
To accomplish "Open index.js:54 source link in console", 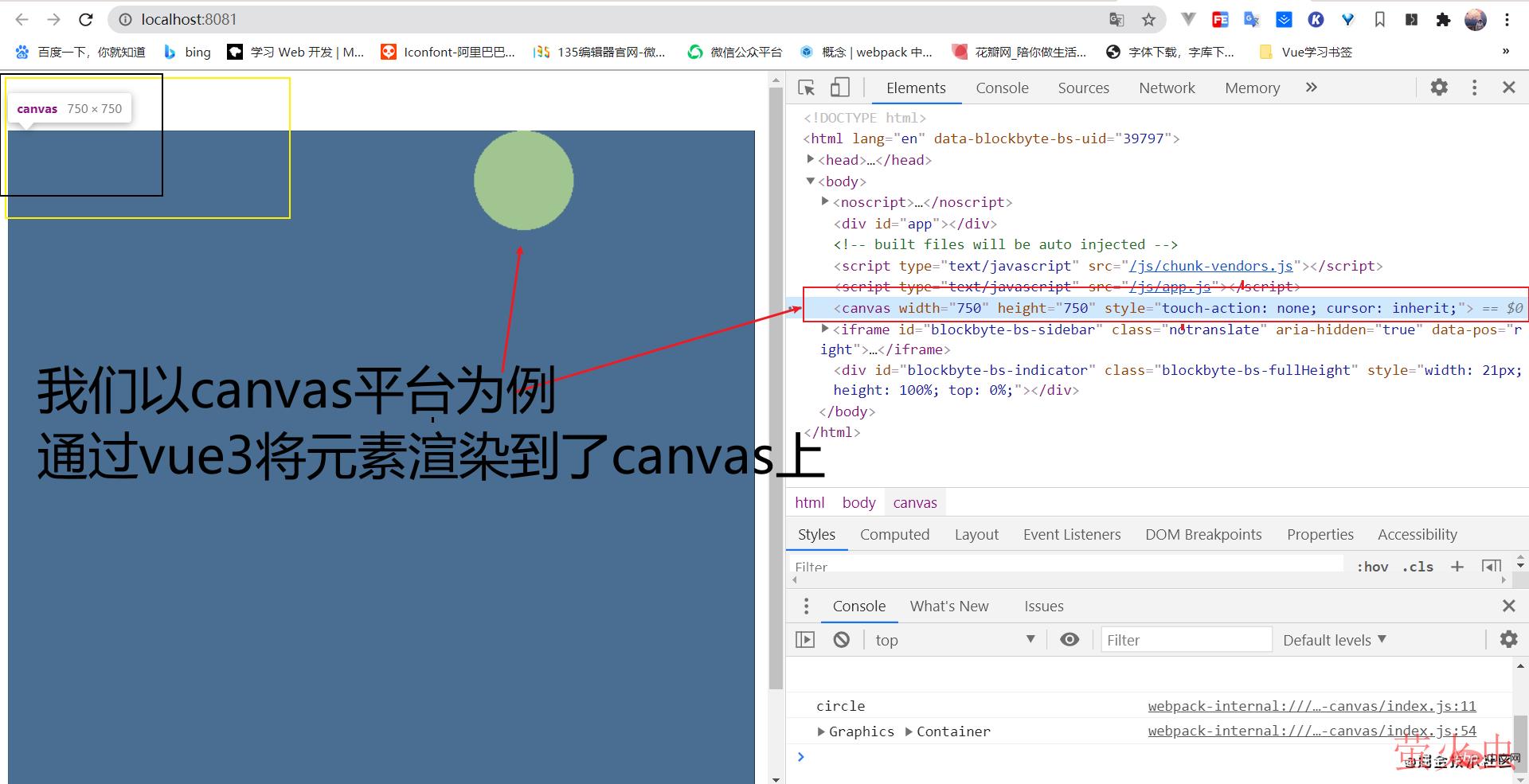I will [x=1311, y=731].
